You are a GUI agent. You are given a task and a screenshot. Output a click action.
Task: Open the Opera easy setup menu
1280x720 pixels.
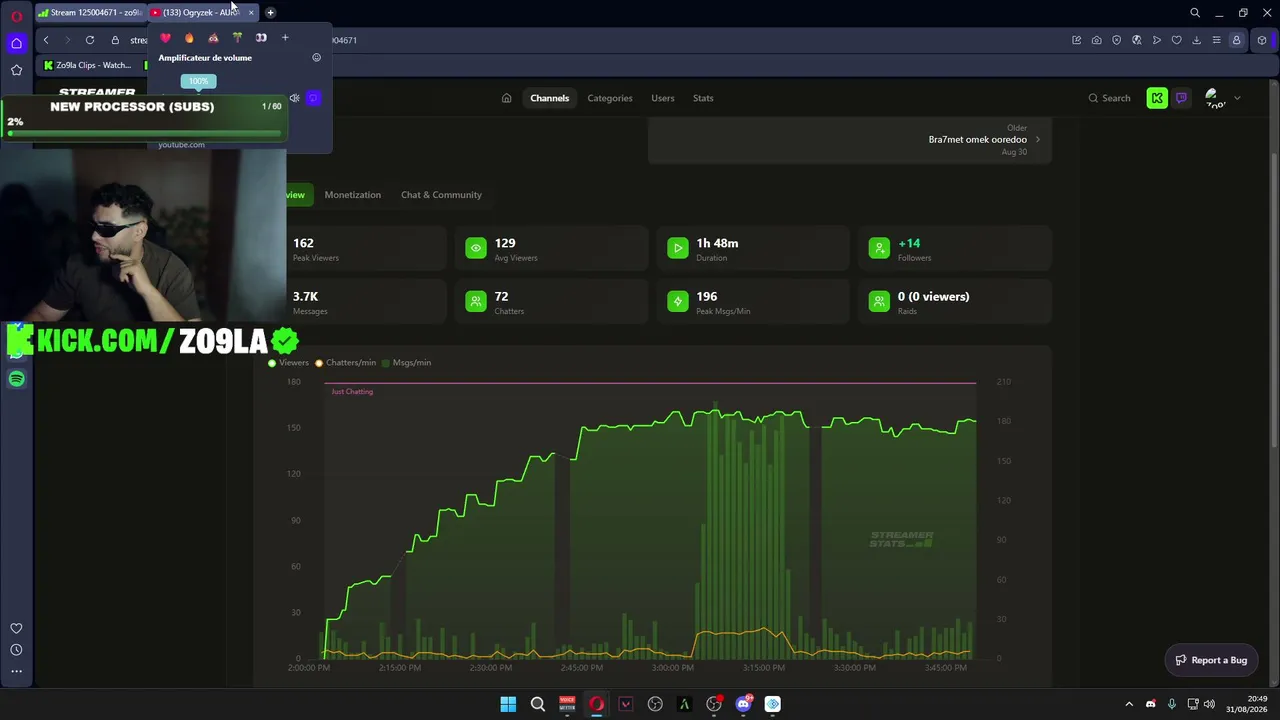pos(1216,40)
